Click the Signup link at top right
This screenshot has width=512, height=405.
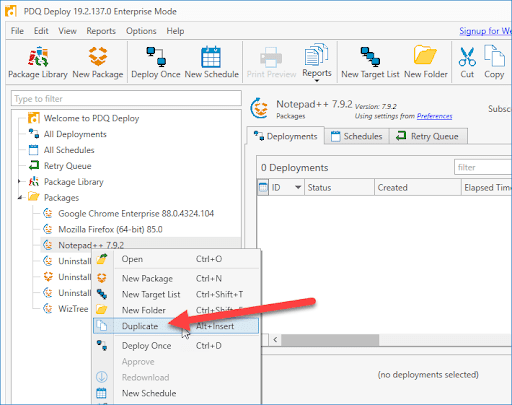pyautogui.click(x=485, y=31)
